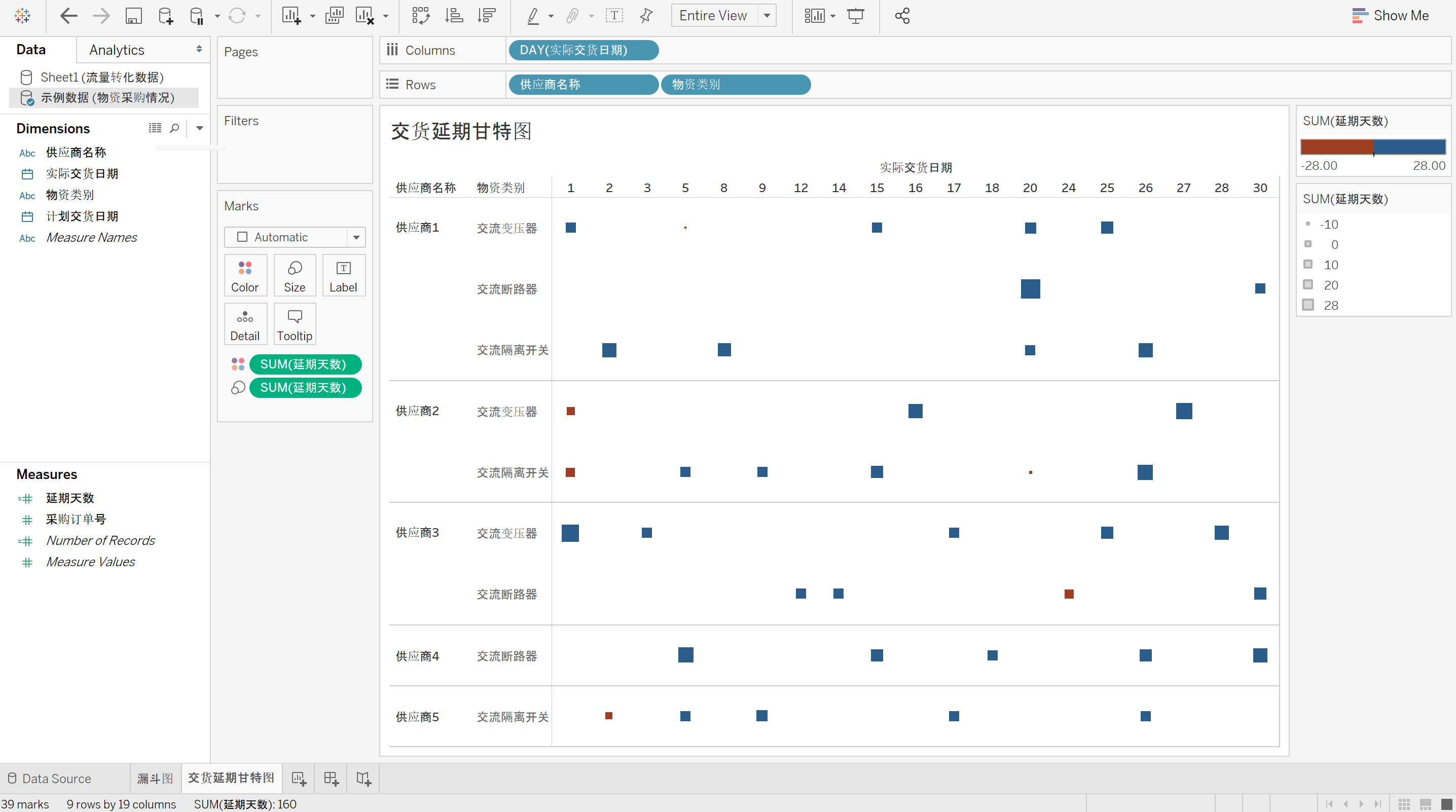The width and height of the screenshot is (1456, 812).
Task: Switch to the Analytics tab
Action: (117, 50)
